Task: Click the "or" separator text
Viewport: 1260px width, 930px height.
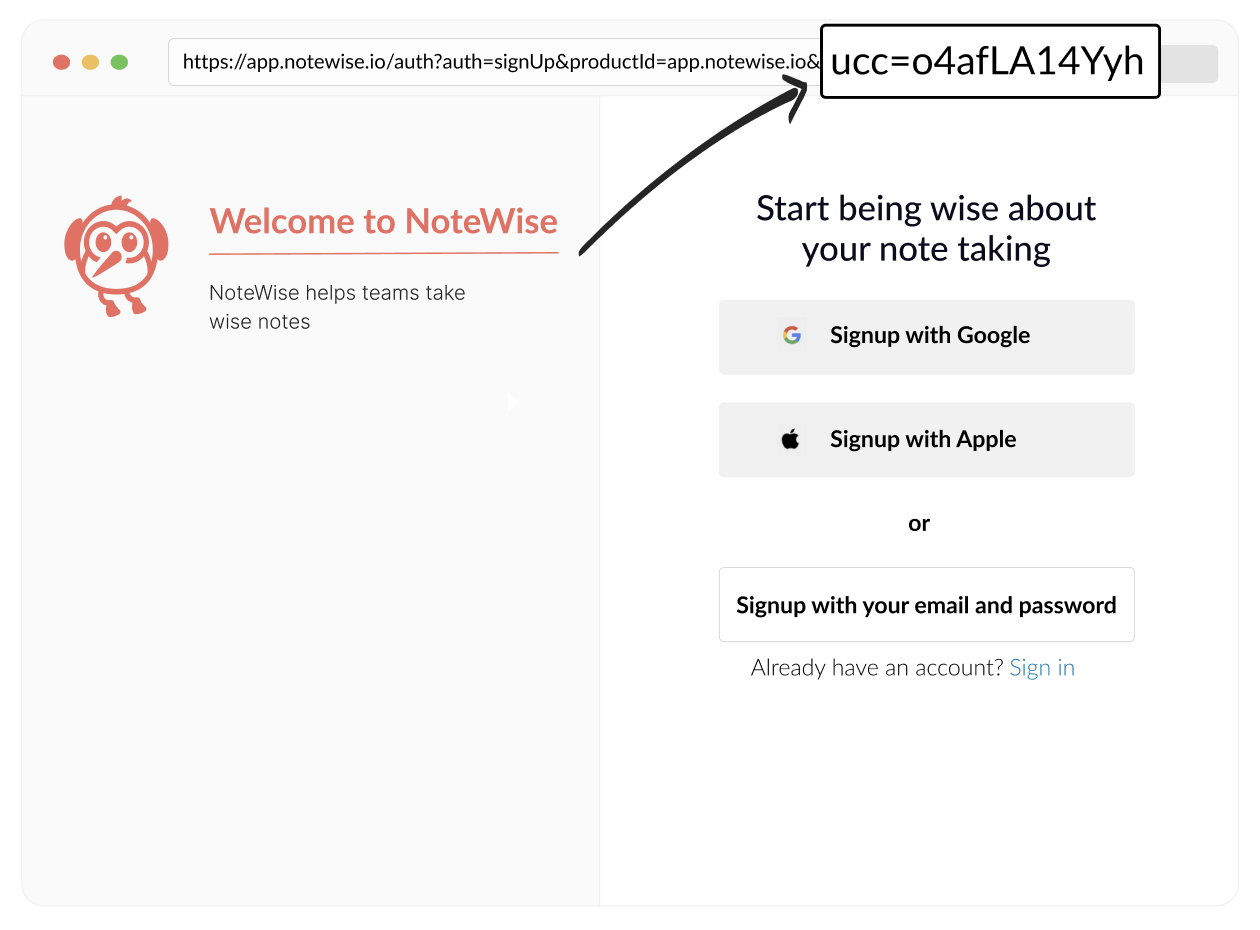Action: (x=919, y=523)
